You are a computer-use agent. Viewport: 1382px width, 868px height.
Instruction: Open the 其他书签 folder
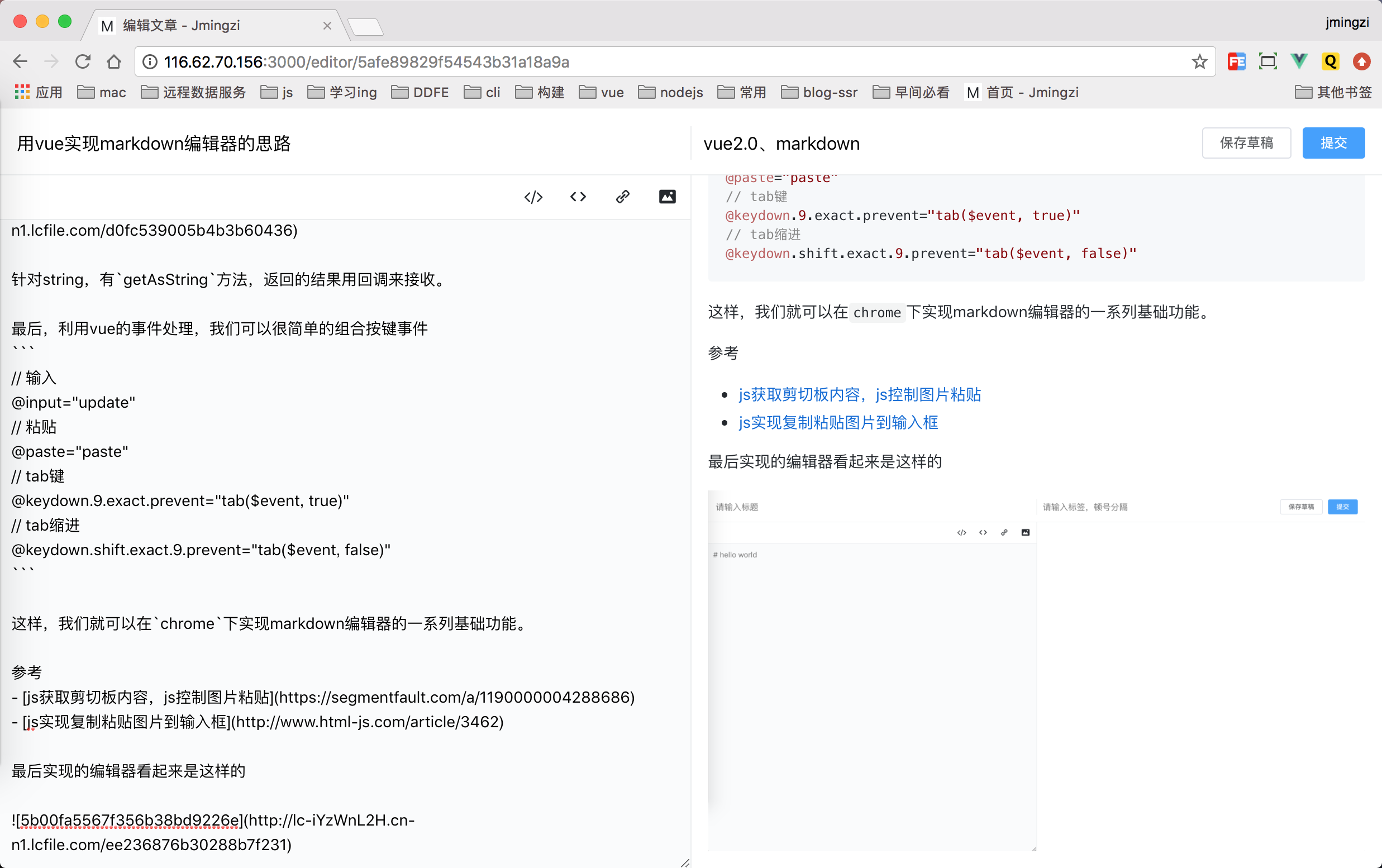click(x=1333, y=92)
